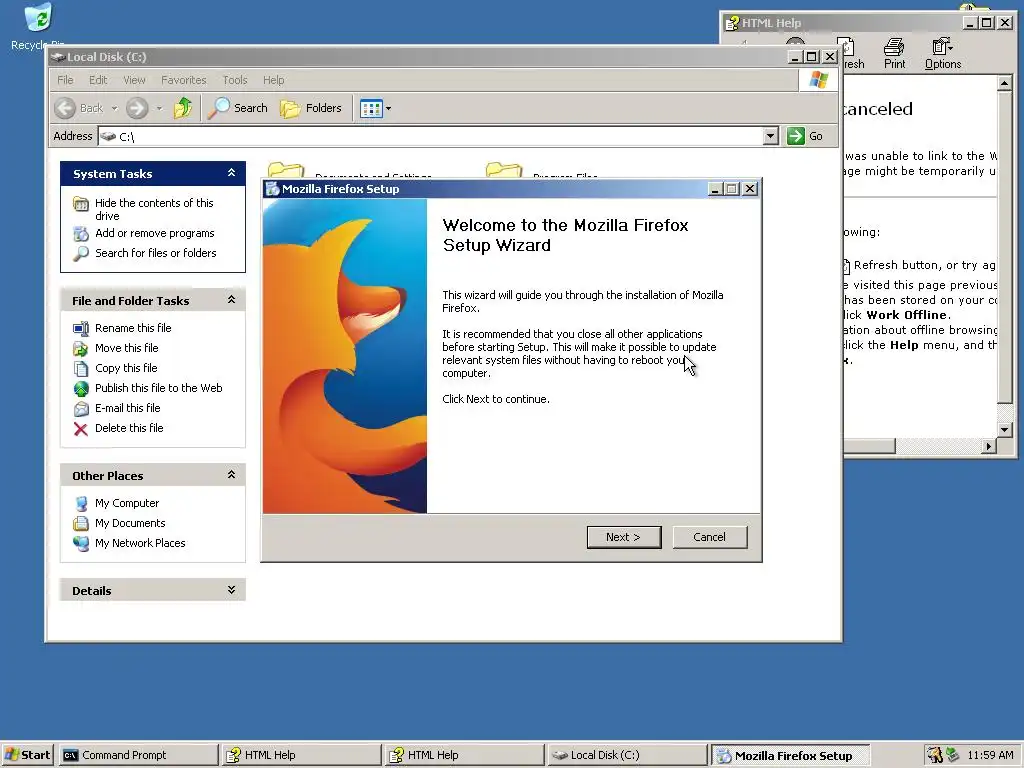1024x768 pixels.
Task: Click the system tray clock 11:59 AM
Action: click(x=990, y=755)
